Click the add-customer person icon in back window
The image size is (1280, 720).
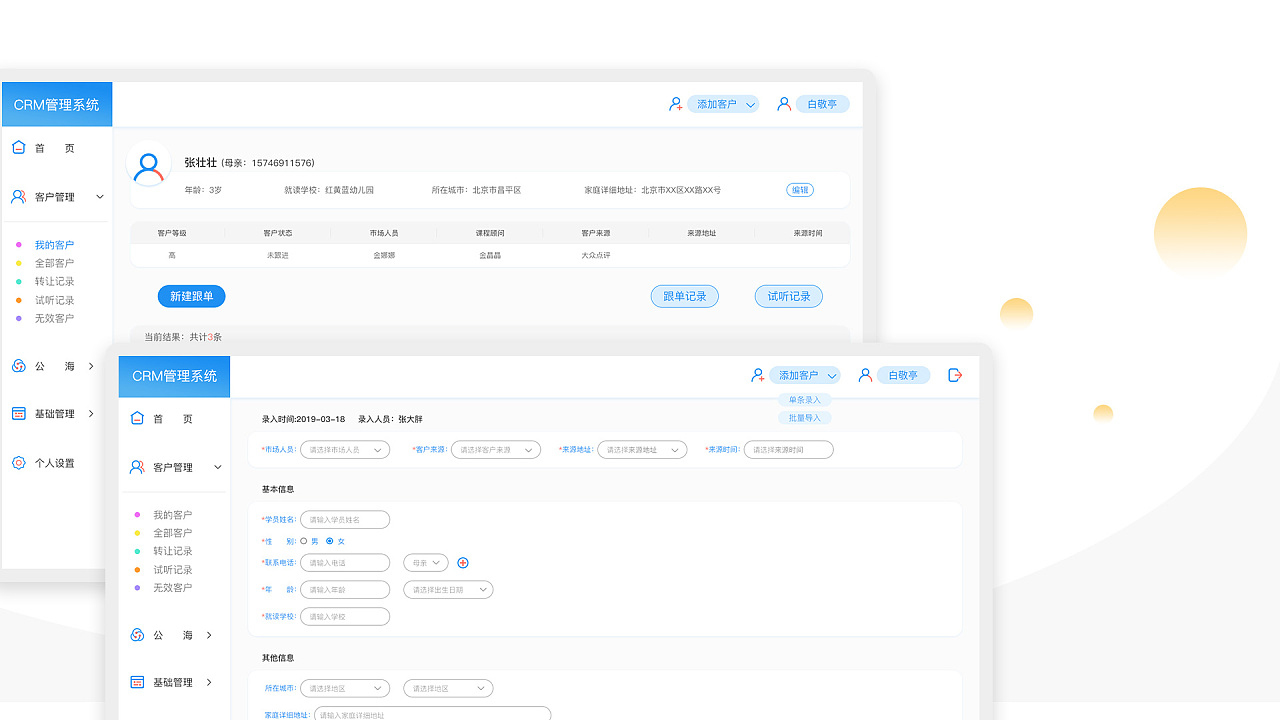676,104
